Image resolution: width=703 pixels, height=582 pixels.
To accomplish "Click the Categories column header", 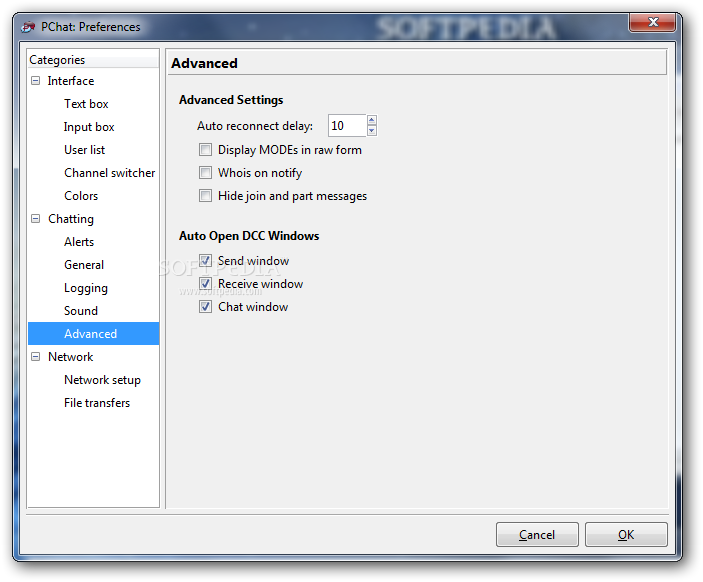I will click(93, 60).
